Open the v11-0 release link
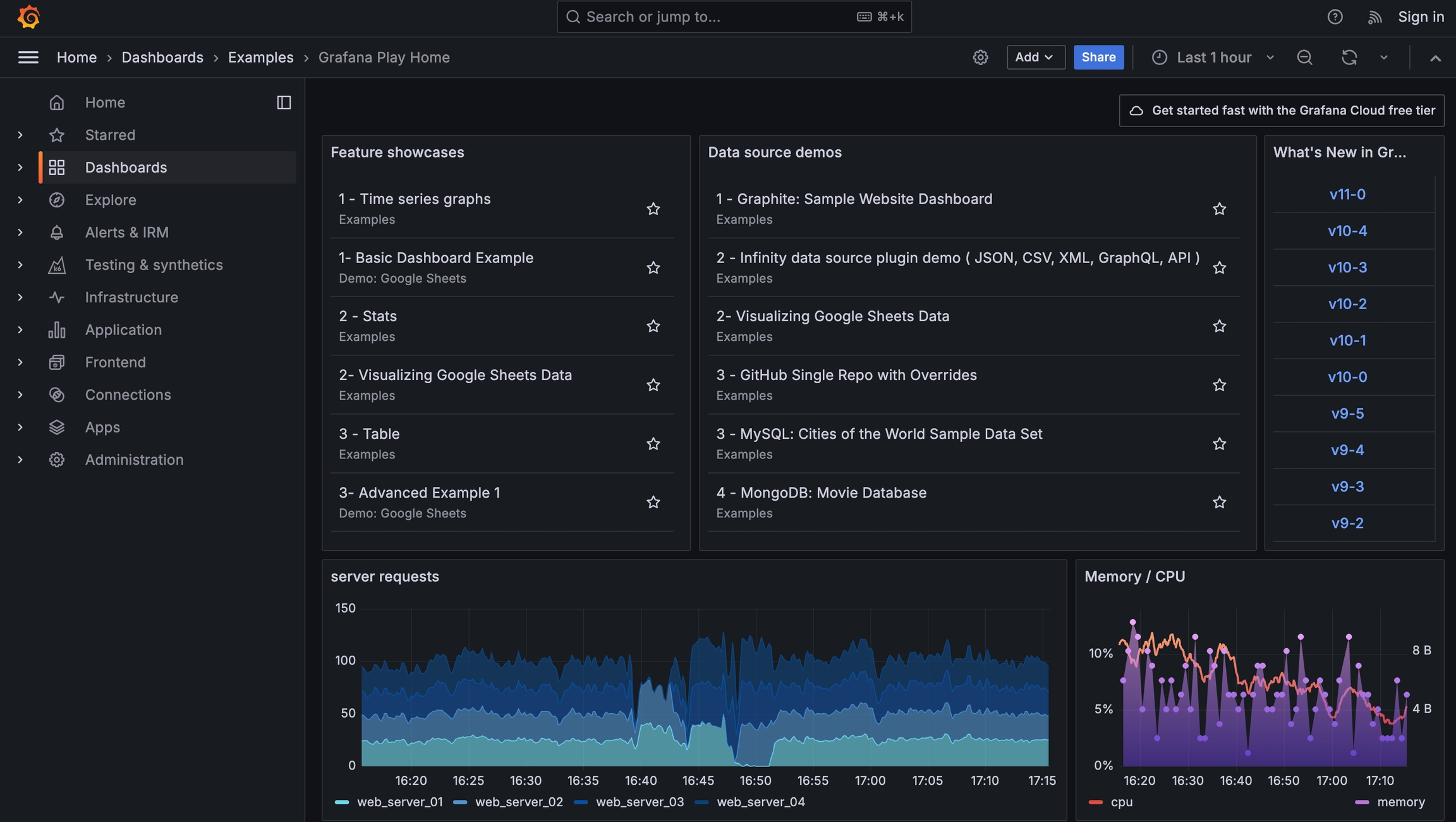 click(x=1347, y=194)
